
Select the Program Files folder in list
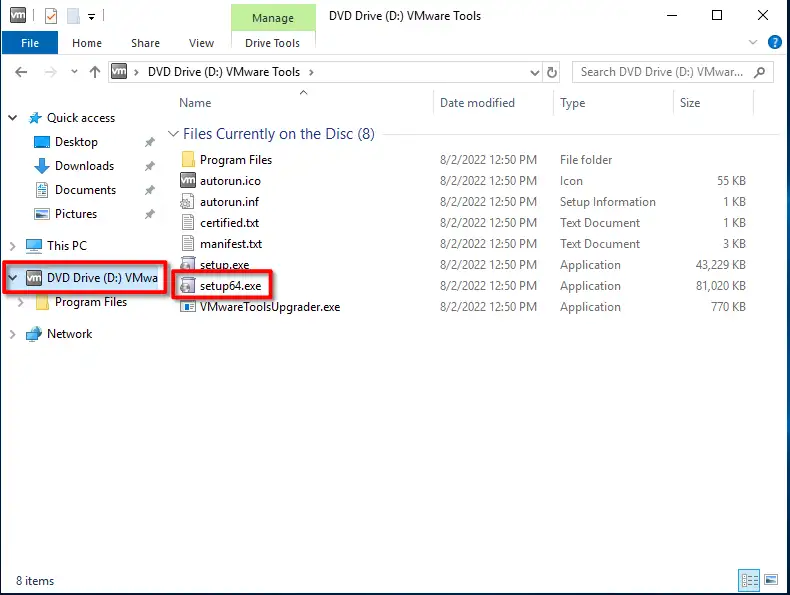click(236, 160)
